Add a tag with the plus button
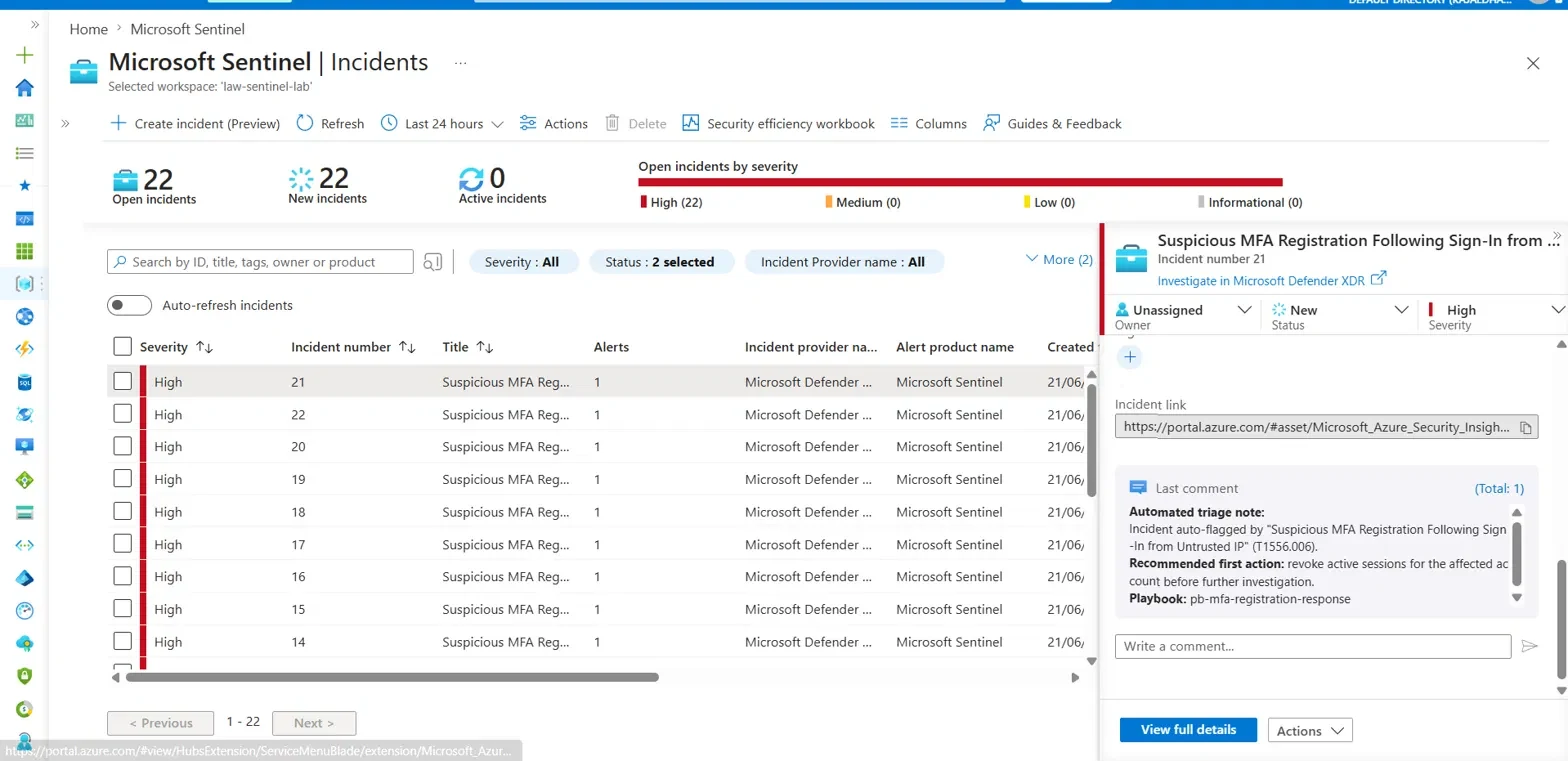 pos(1131,356)
